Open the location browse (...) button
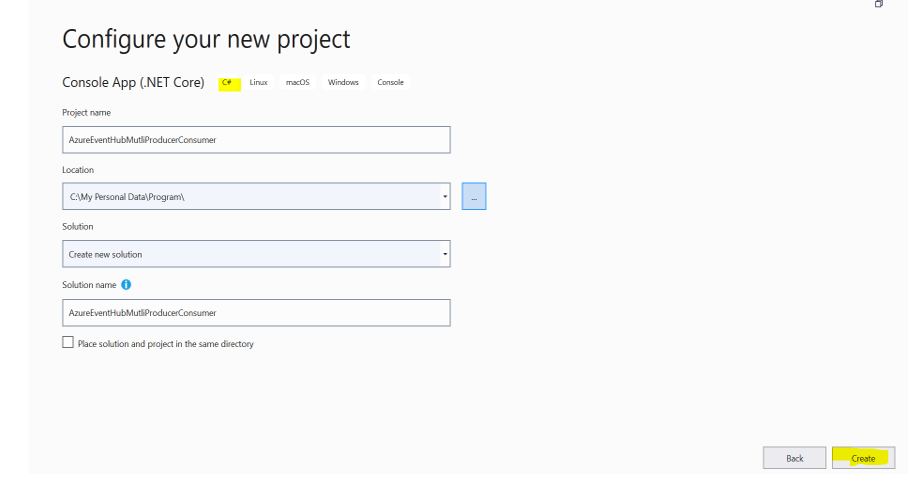Image resolution: width=921 pixels, height=486 pixels. pos(474,197)
